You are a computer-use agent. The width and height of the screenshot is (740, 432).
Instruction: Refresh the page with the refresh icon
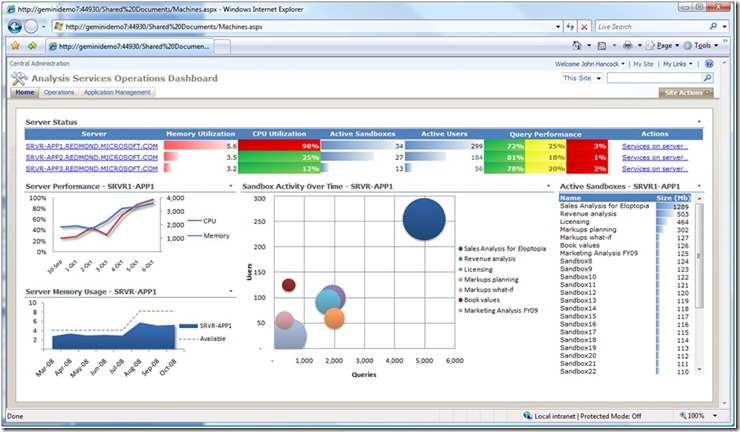(570, 27)
